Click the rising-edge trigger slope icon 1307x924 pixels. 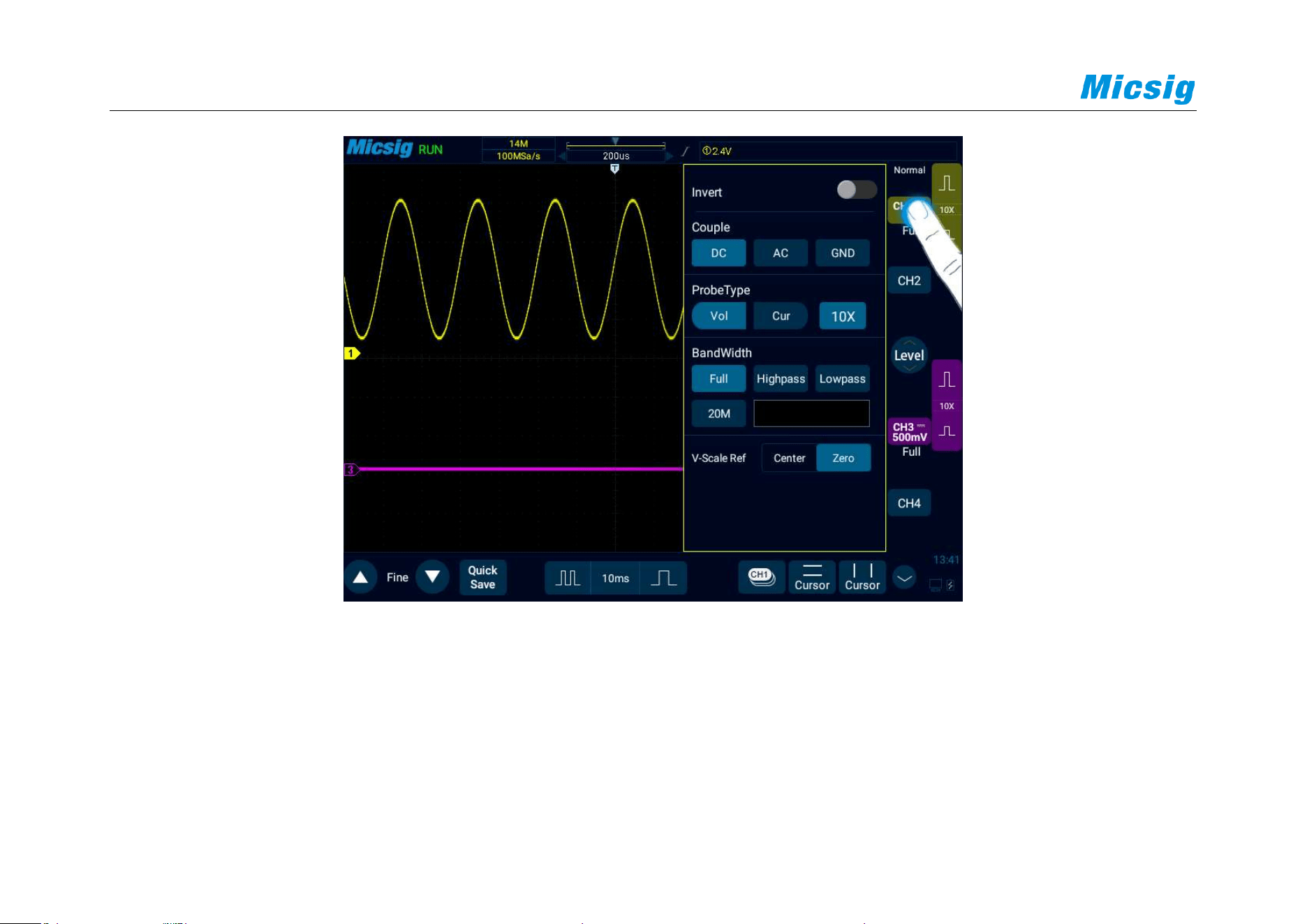pyautogui.click(x=686, y=151)
